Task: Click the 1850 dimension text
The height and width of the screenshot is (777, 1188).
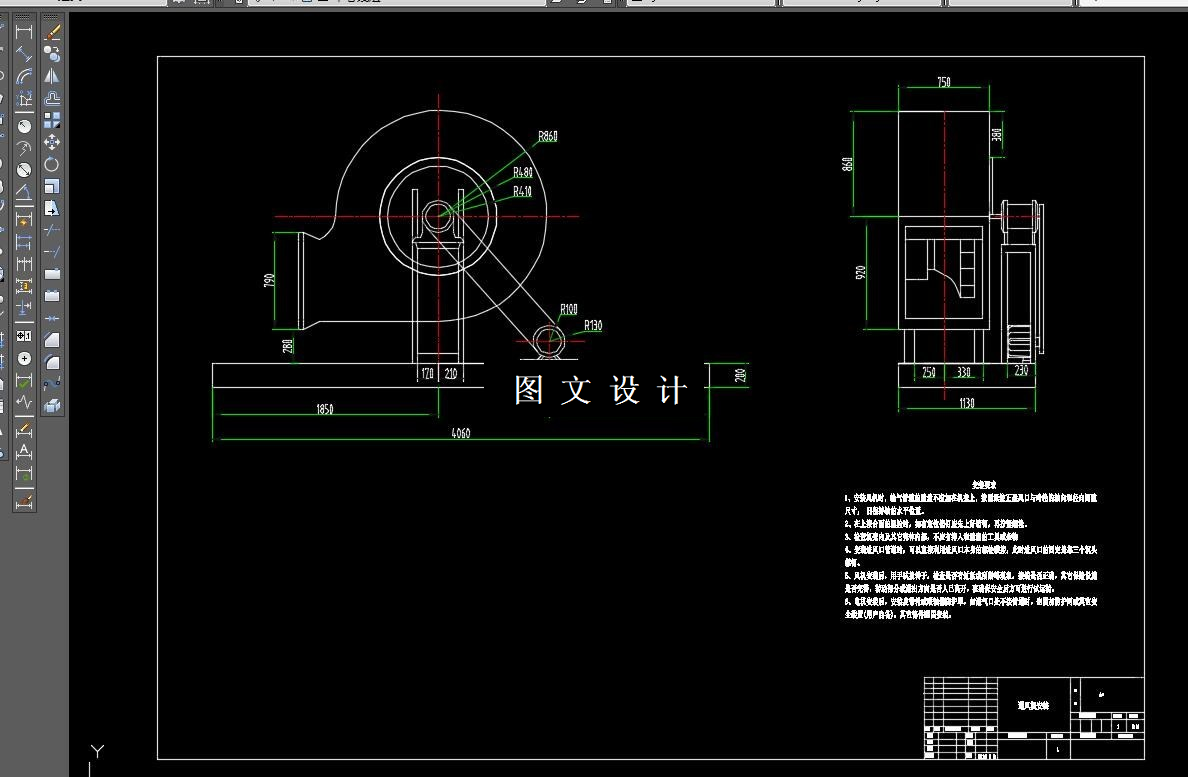Action: click(324, 409)
